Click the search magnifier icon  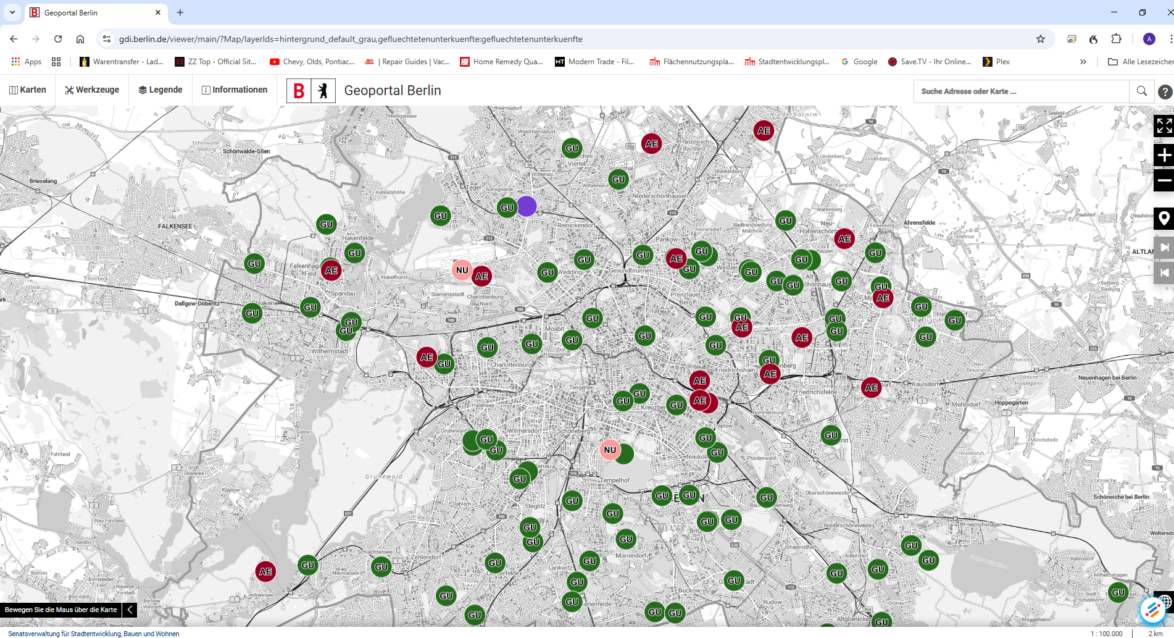[1141, 91]
